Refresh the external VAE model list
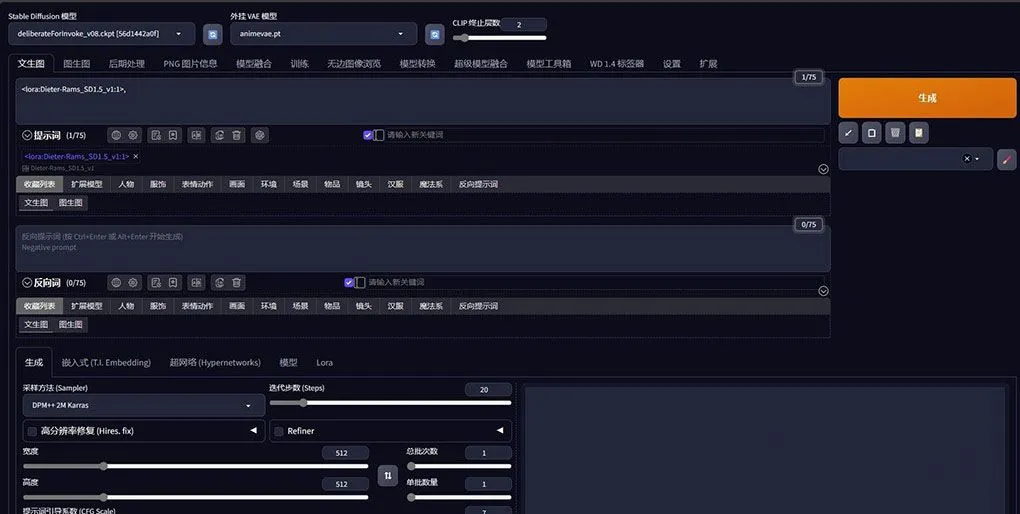 [435, 34]
